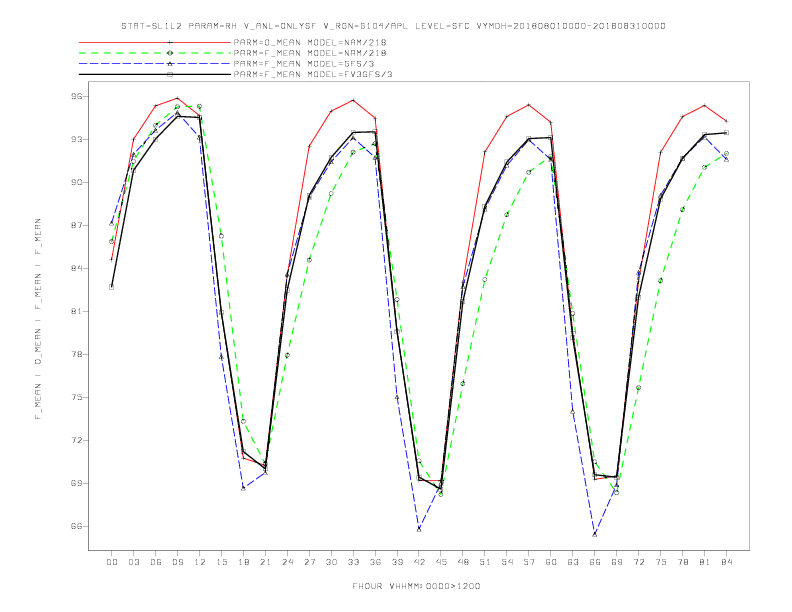Click x-axis forecast hour label 72
This screenshot has height=612, width=792.
[x=638, y=562]
